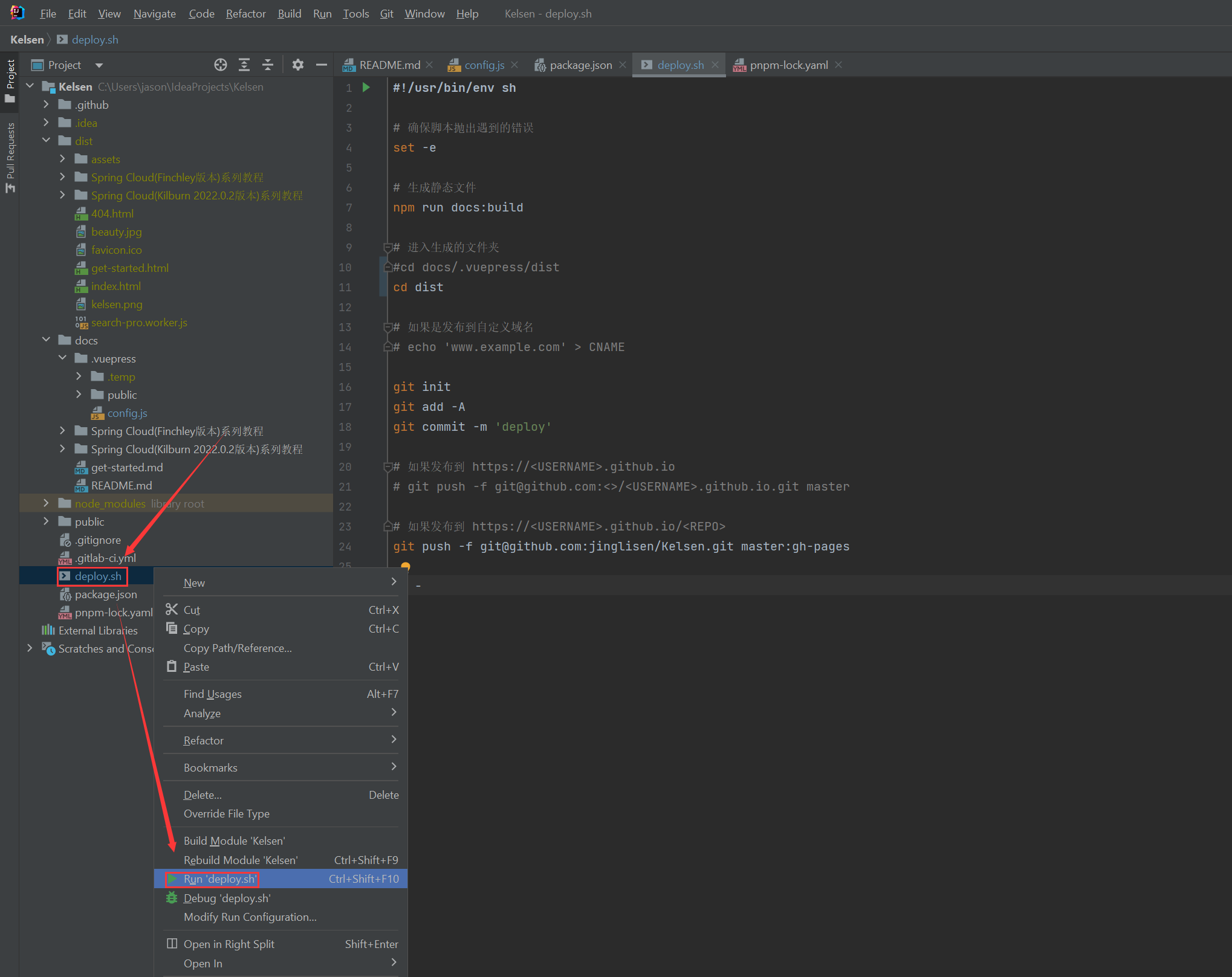Choose Debug 'deploy.sh' from context menu
Viewport: 1232px width, 977px height.
(281, 898)
